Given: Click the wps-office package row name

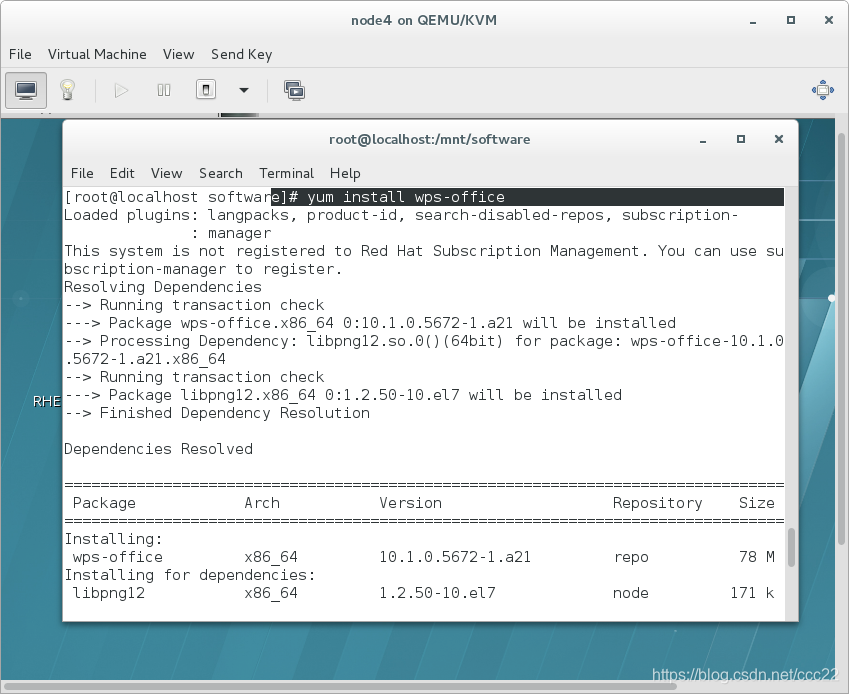Looking at the screenshot, I should 117,557.
